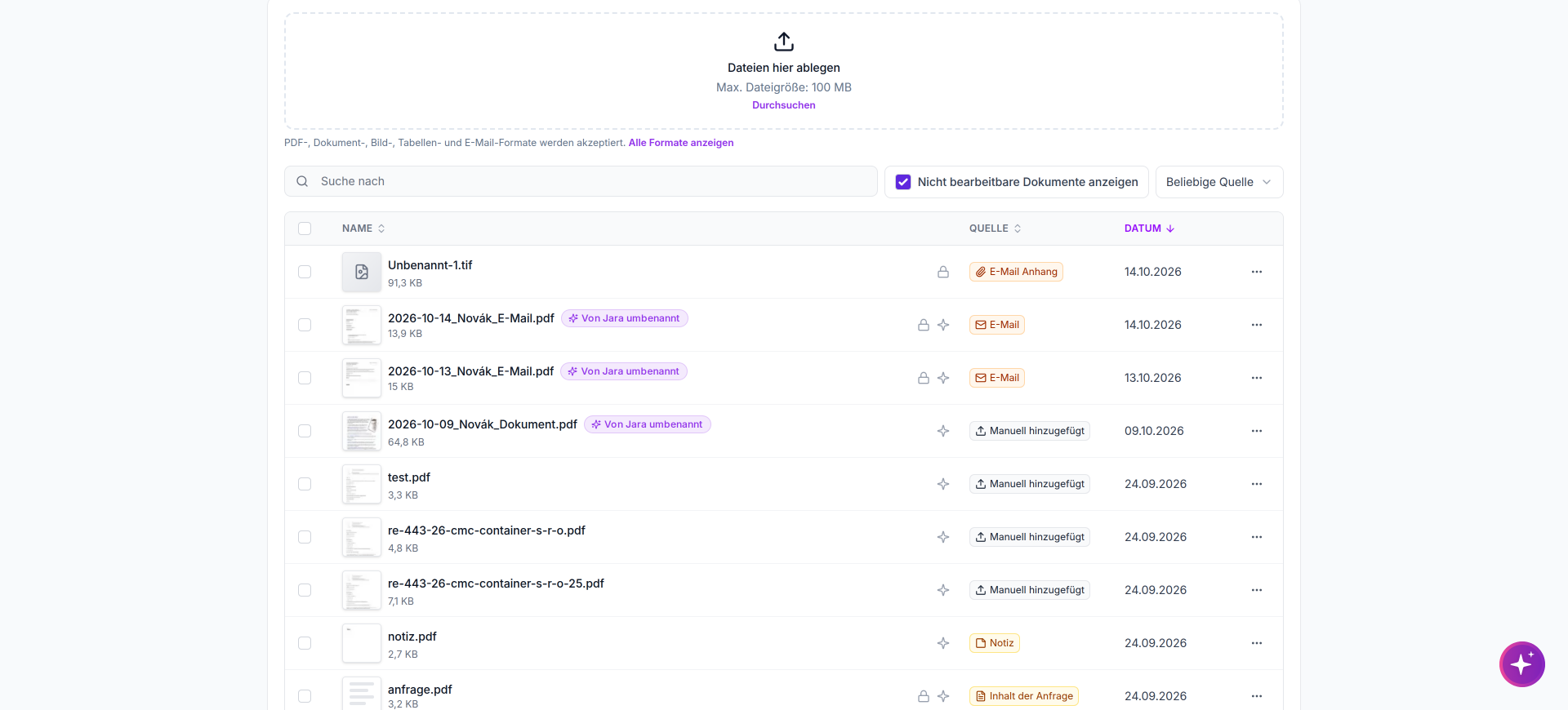Click the date 09.10.2026
The height and width of the screenshot is (710, 1568).
click(x=1154, y=431)
